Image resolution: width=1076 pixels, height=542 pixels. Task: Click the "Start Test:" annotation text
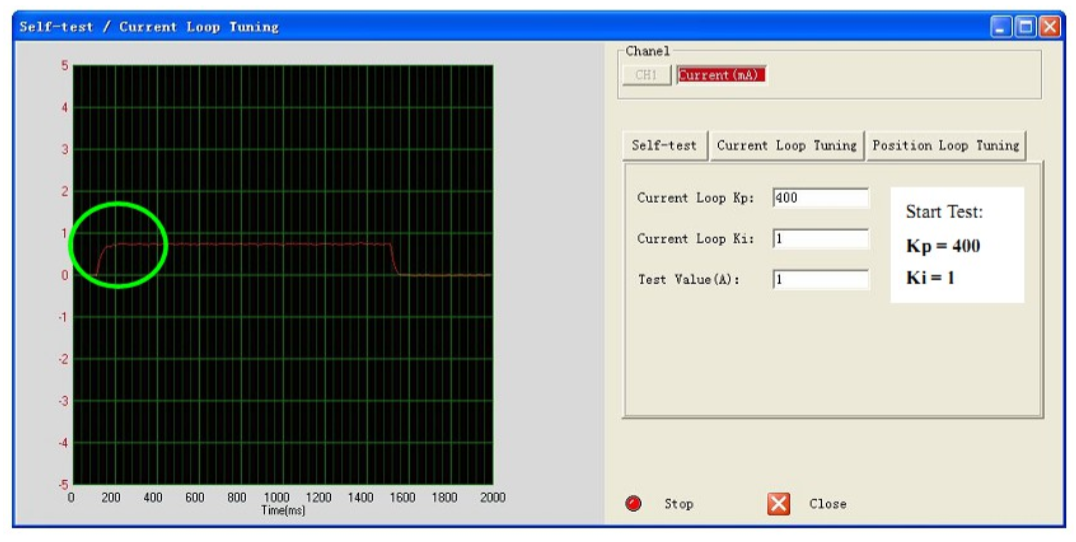click(944, 212)
